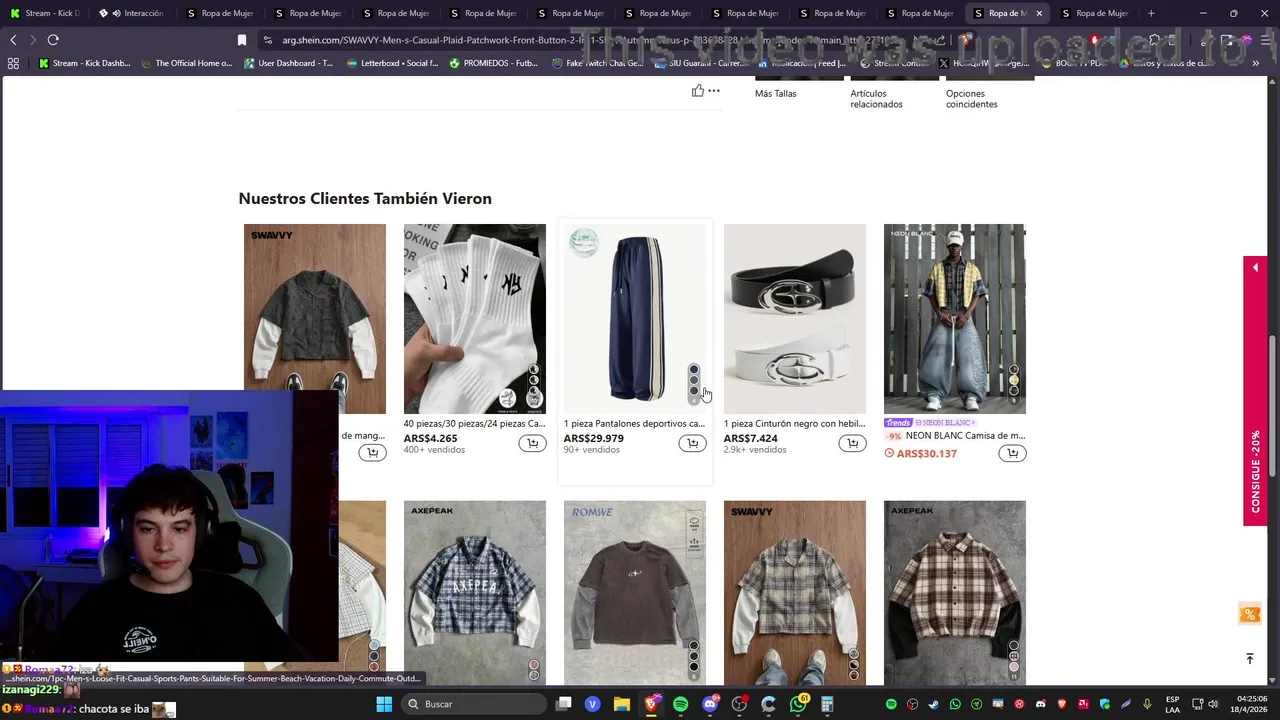Click the back-to-top arrow icon

[x=1249, y=658]
